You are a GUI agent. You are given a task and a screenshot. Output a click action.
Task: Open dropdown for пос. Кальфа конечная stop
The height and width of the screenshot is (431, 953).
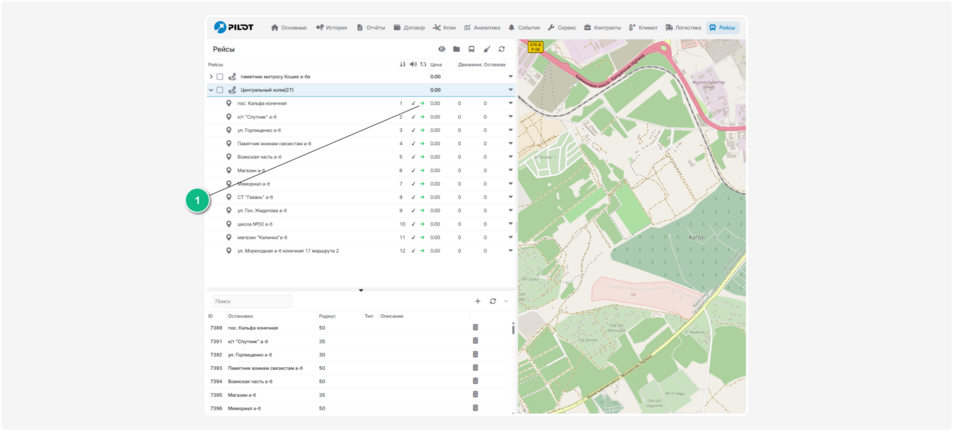[x=511, y=103]
